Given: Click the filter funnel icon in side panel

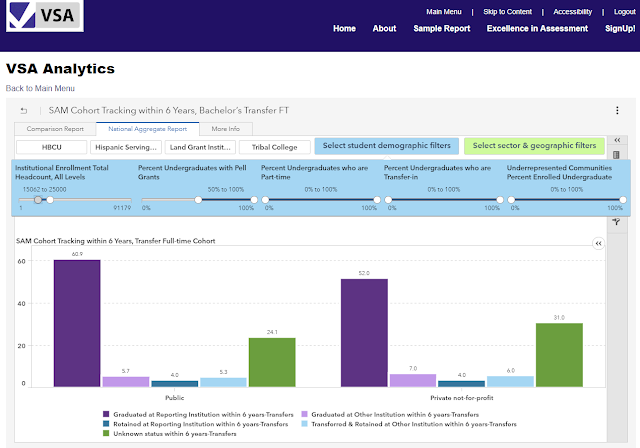Looking at the screenshot, I should click(616, 222).
